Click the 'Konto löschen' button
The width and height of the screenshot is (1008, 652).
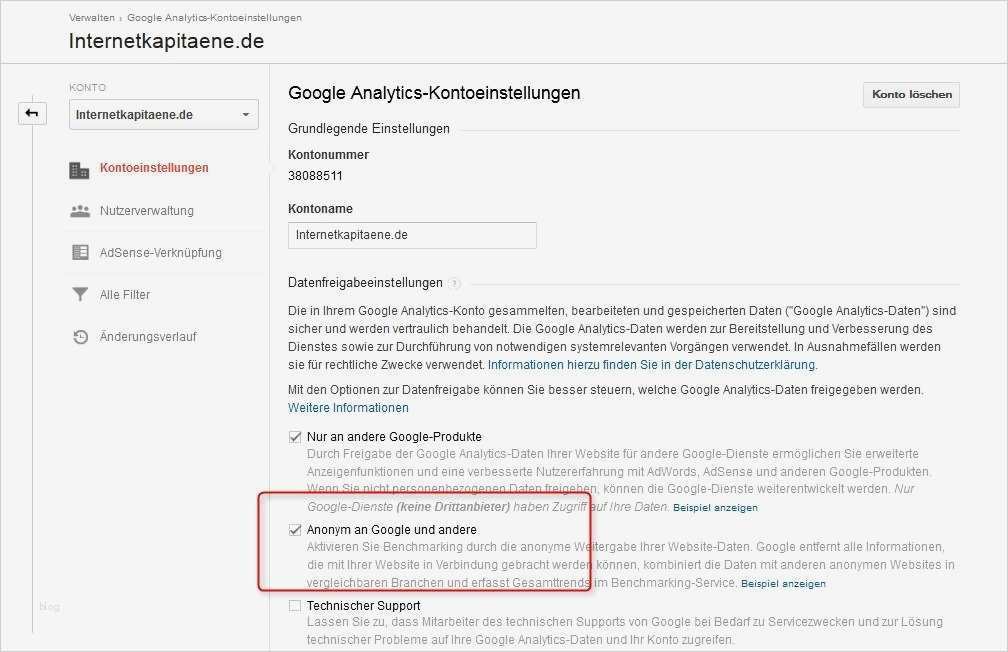pyautogui.click(x=910, y=95)
